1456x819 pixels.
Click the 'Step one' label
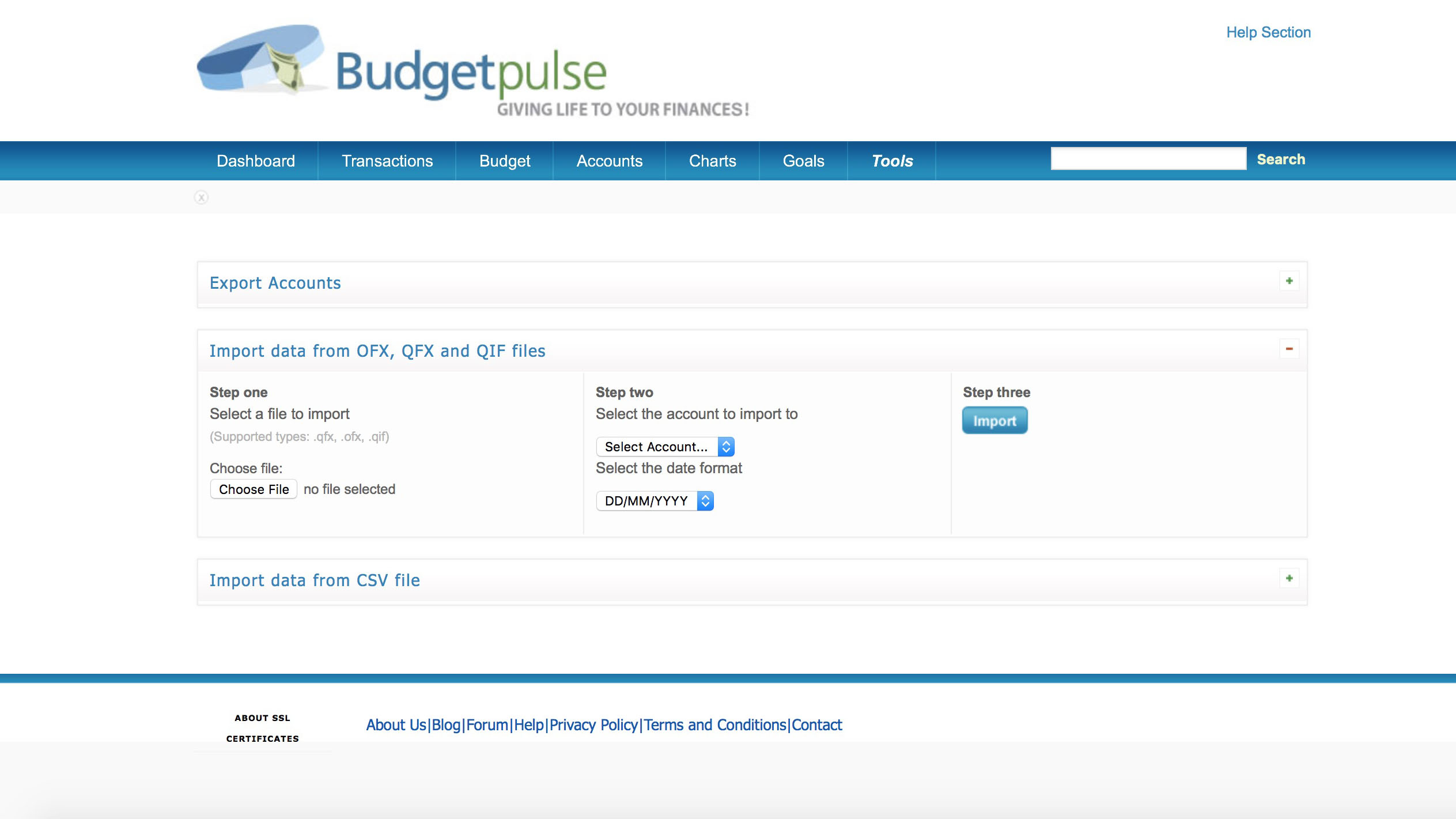(x=239, y=392)
